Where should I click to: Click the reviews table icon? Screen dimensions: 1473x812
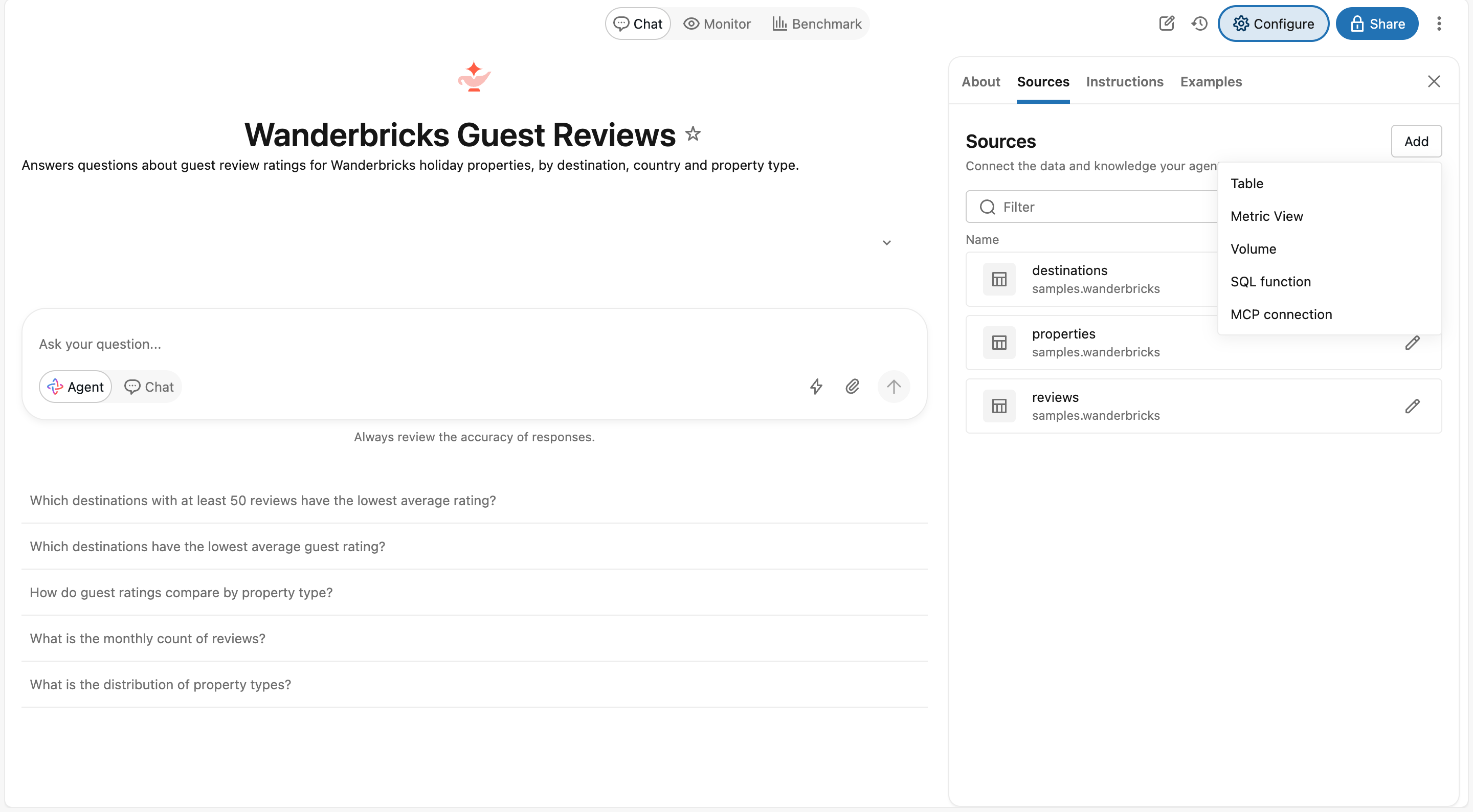coord(999,406)
